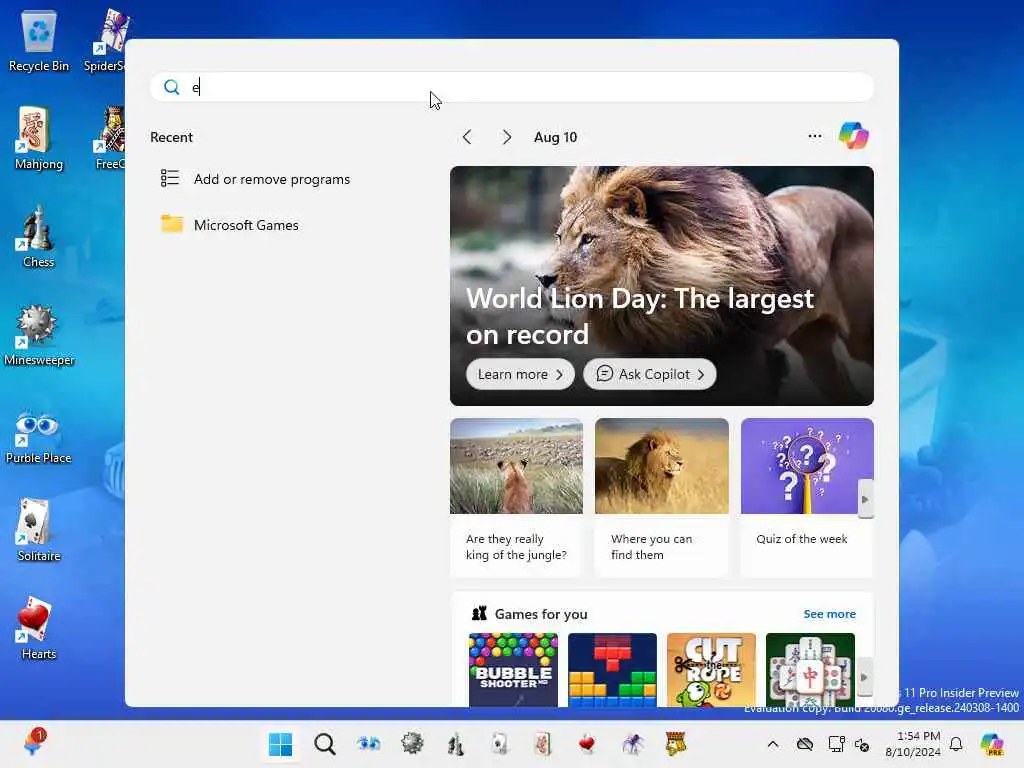Open Minesweeper from the taskbar

(x=412, y=744)
